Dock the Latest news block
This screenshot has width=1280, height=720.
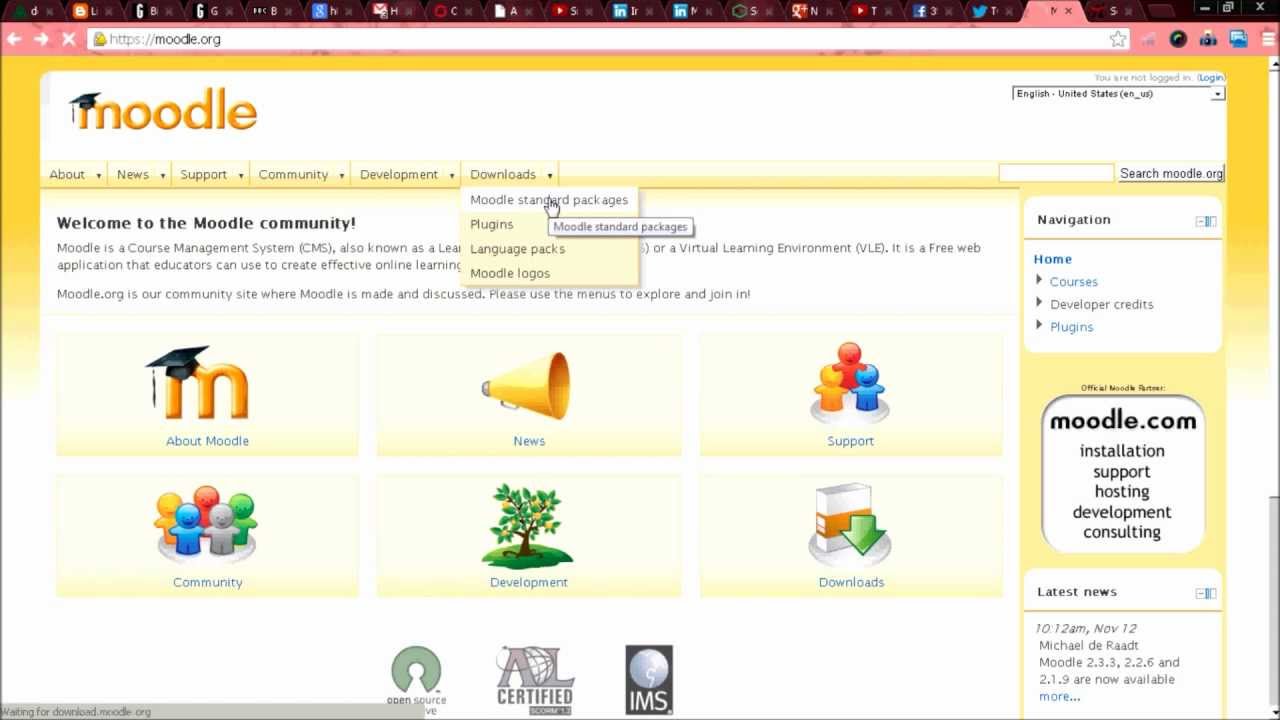pyautogui.click(x=1212, y=593)
